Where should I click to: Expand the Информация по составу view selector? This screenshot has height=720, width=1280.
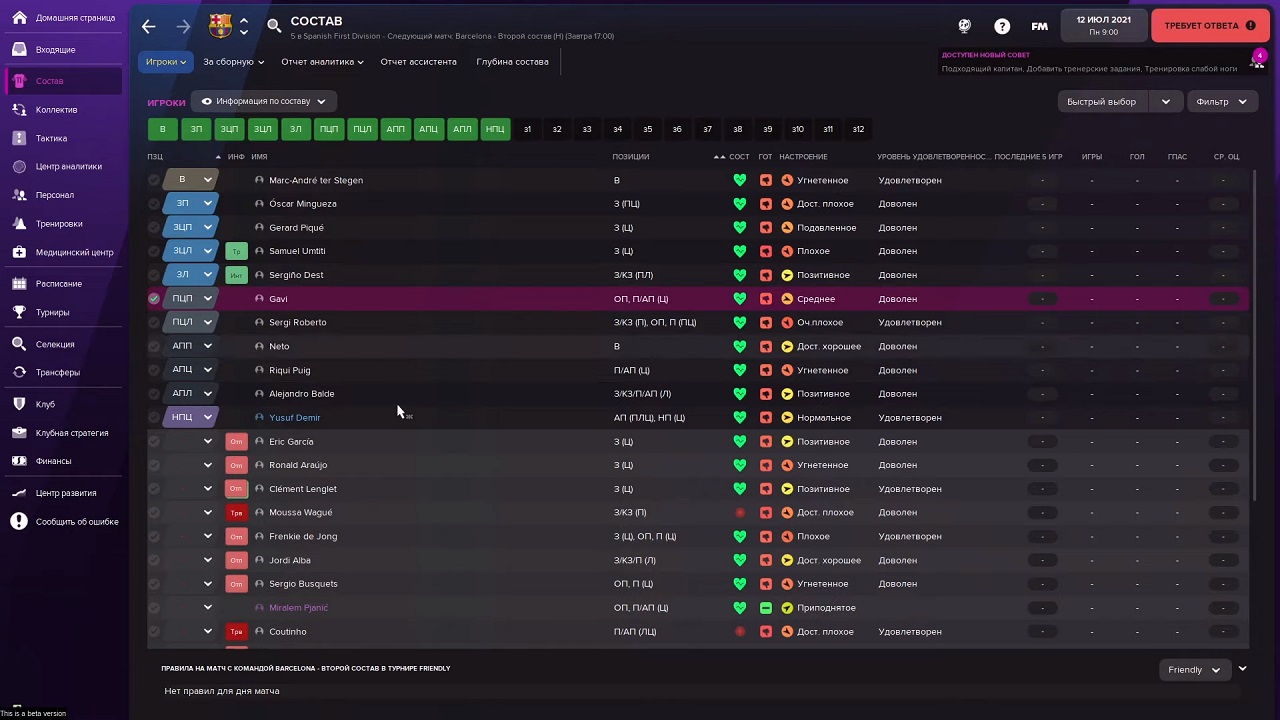pos(264,102)
